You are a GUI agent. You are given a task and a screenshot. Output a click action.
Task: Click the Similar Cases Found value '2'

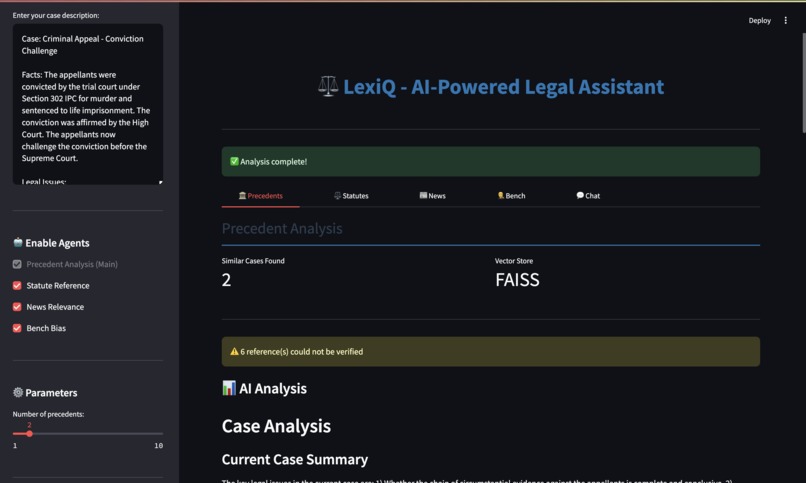coord(226,280)
